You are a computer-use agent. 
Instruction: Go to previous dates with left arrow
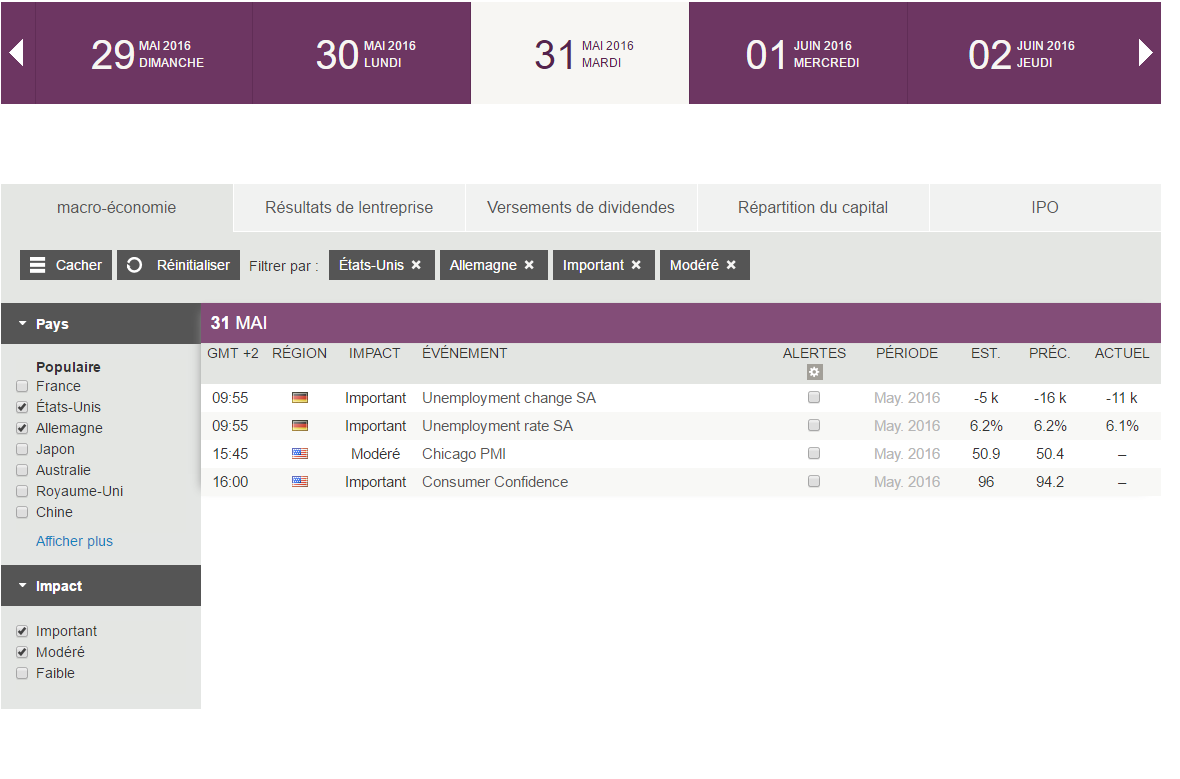click(17, 53)
